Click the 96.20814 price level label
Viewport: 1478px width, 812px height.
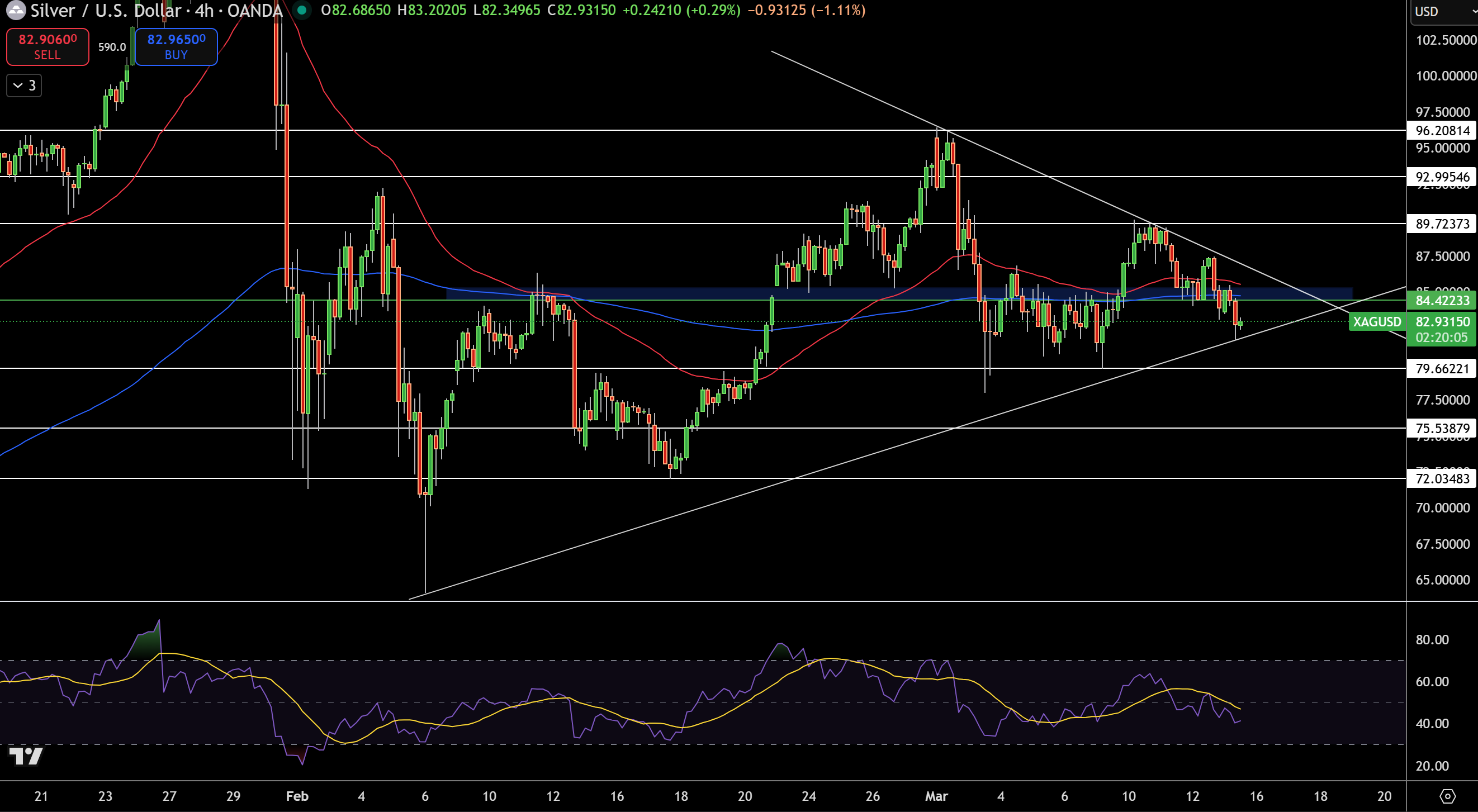pyautogui.click(x=1441, y=131)
